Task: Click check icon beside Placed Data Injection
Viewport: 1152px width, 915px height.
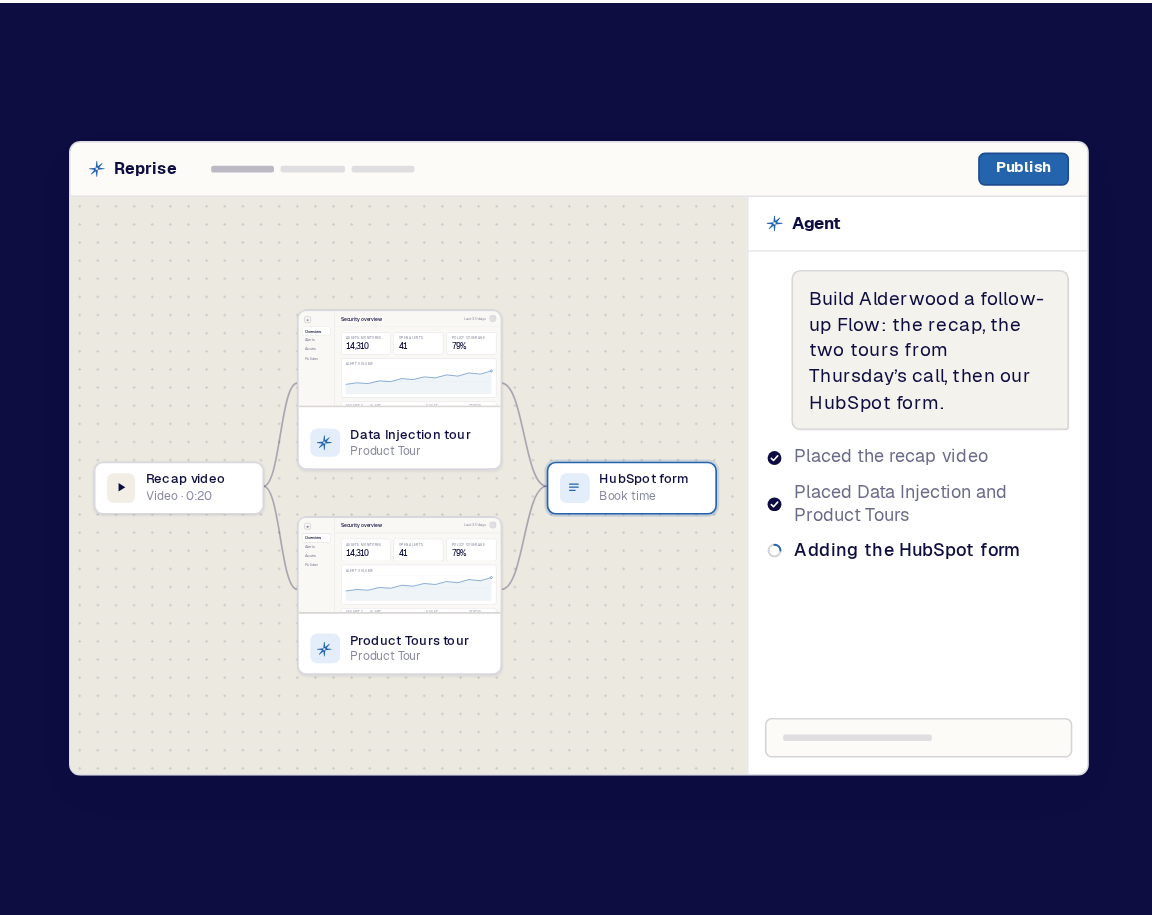Action: pos(774,504)
